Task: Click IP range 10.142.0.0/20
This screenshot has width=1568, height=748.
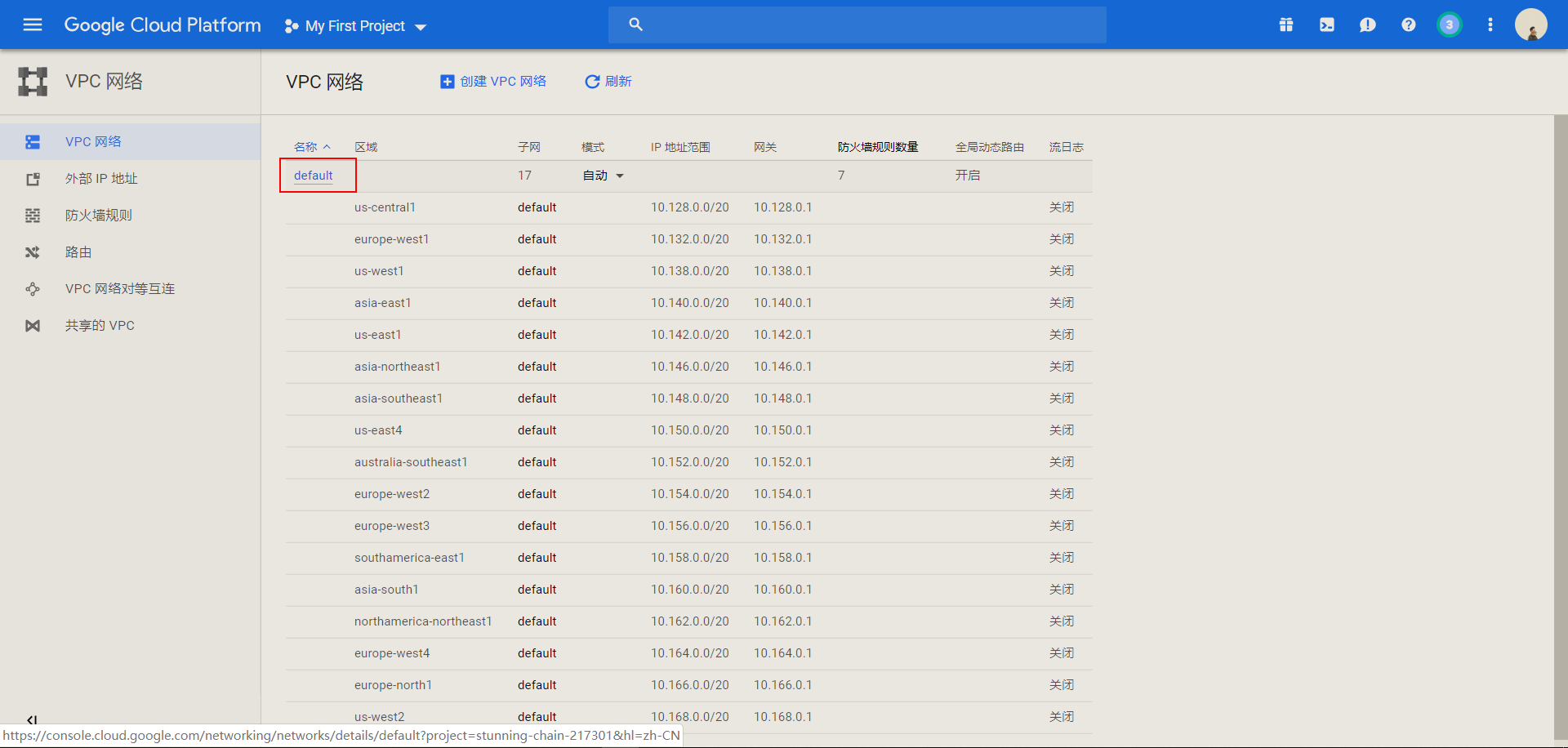Action: [x=690, y=335]
